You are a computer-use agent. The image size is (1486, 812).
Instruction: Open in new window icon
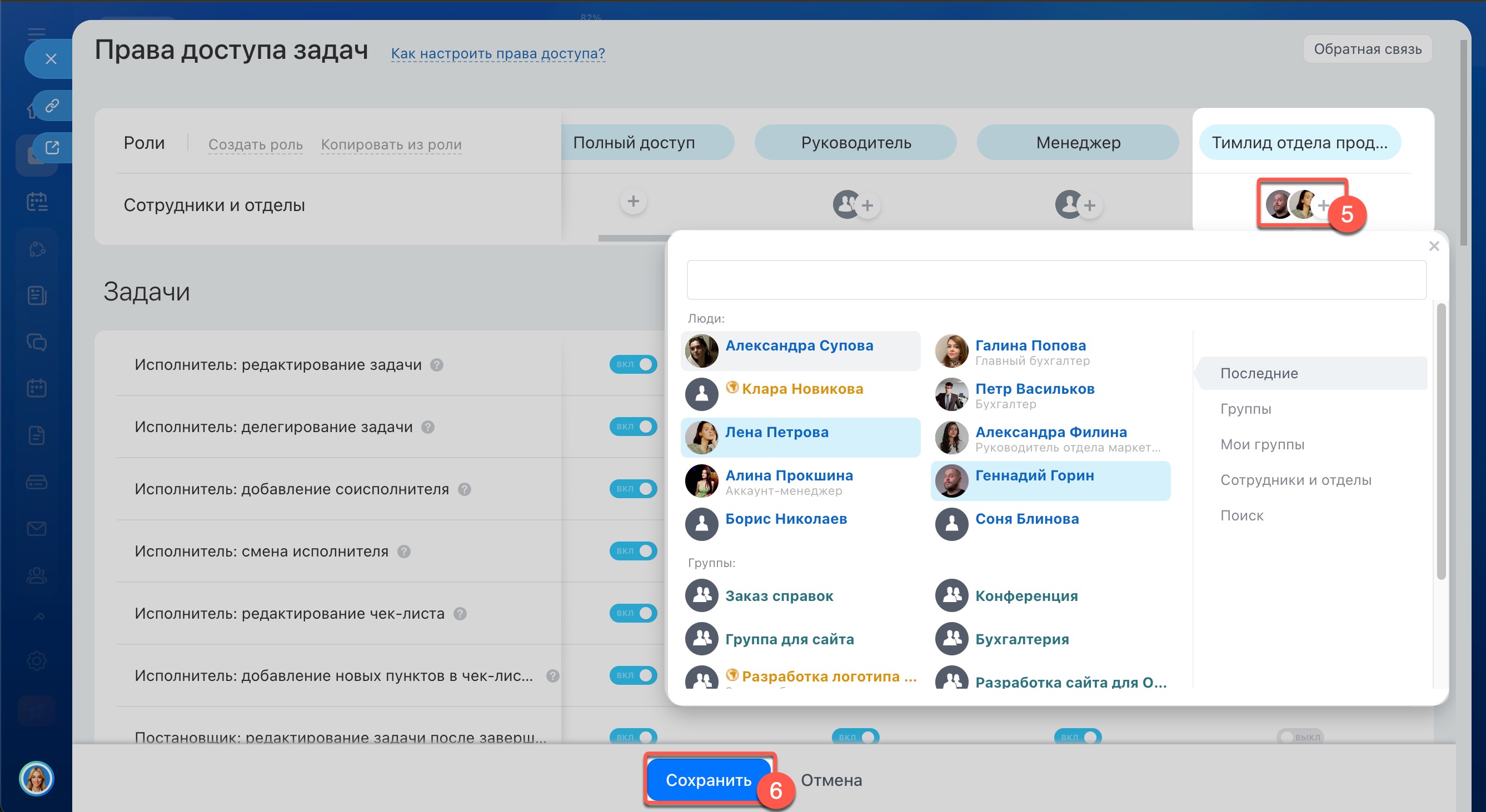point(52,148)
